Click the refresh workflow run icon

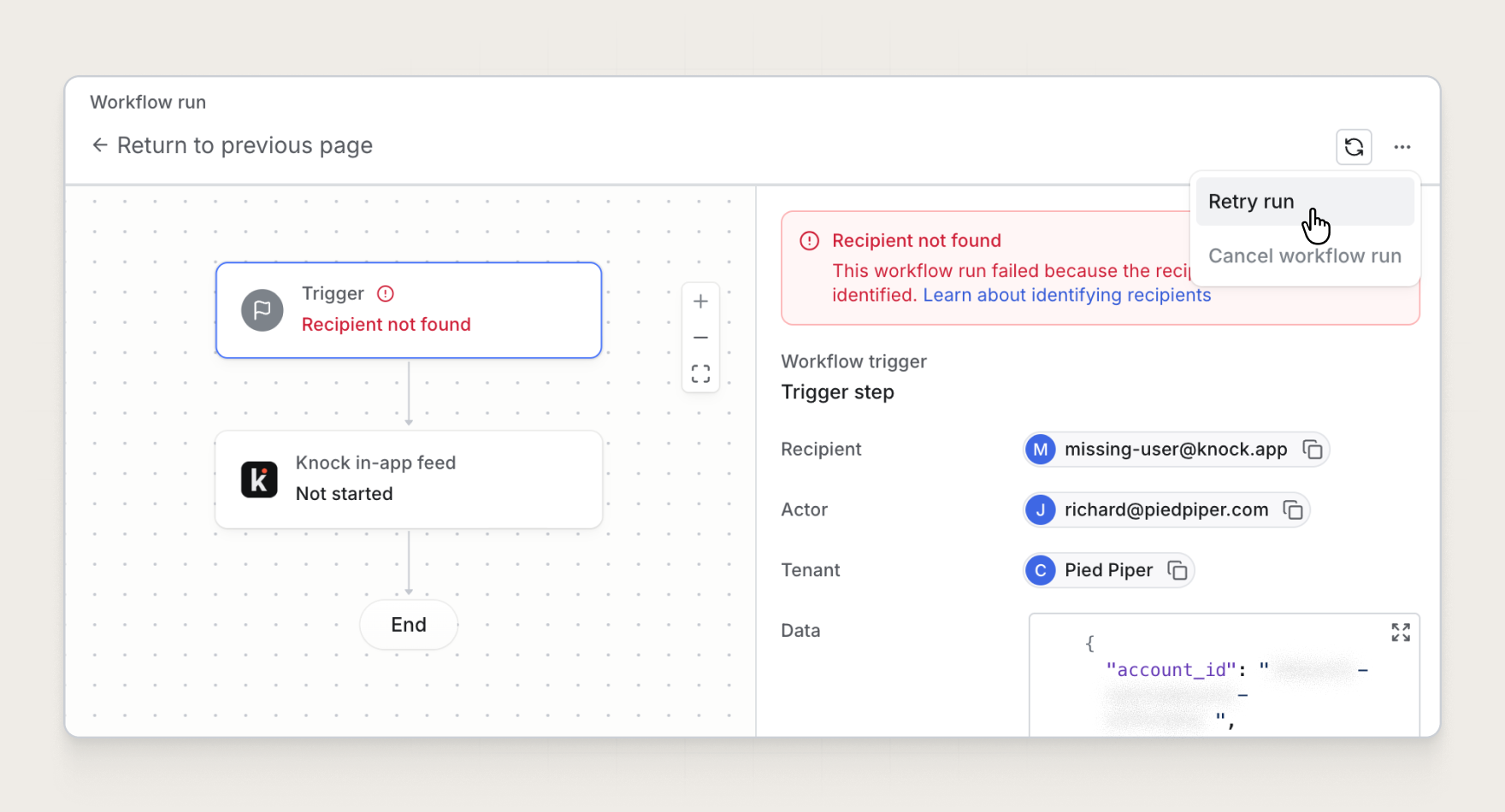coord(1354,147)
